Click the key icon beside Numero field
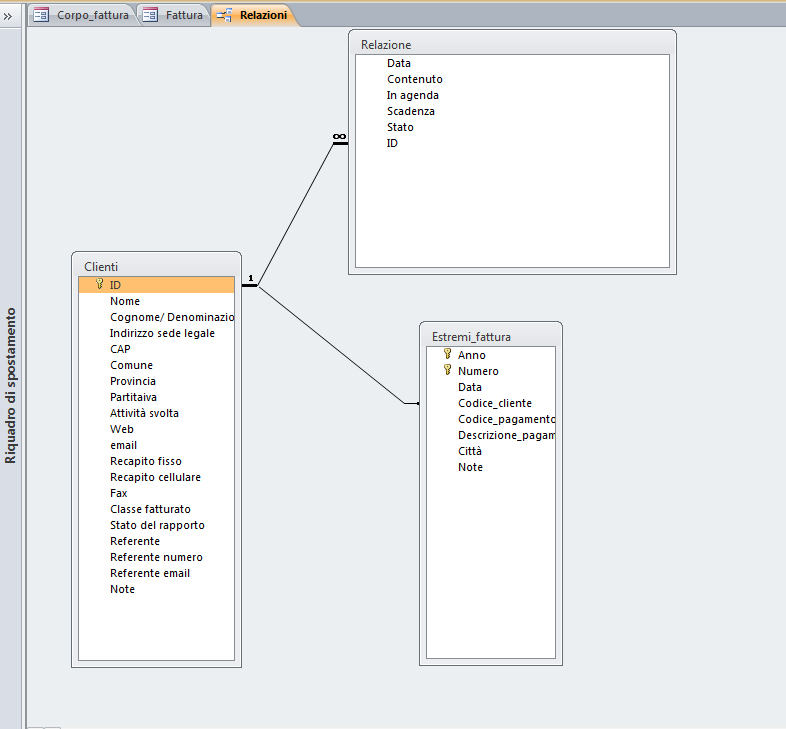Viewport: 786px width, 729px height. click(x=448, y=370)
